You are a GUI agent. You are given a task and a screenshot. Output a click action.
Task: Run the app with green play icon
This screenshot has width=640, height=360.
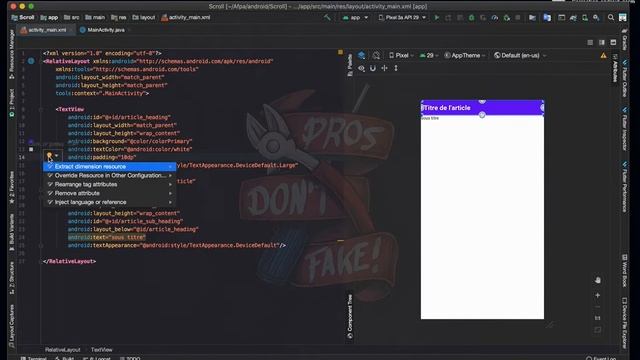coord(437,18)
